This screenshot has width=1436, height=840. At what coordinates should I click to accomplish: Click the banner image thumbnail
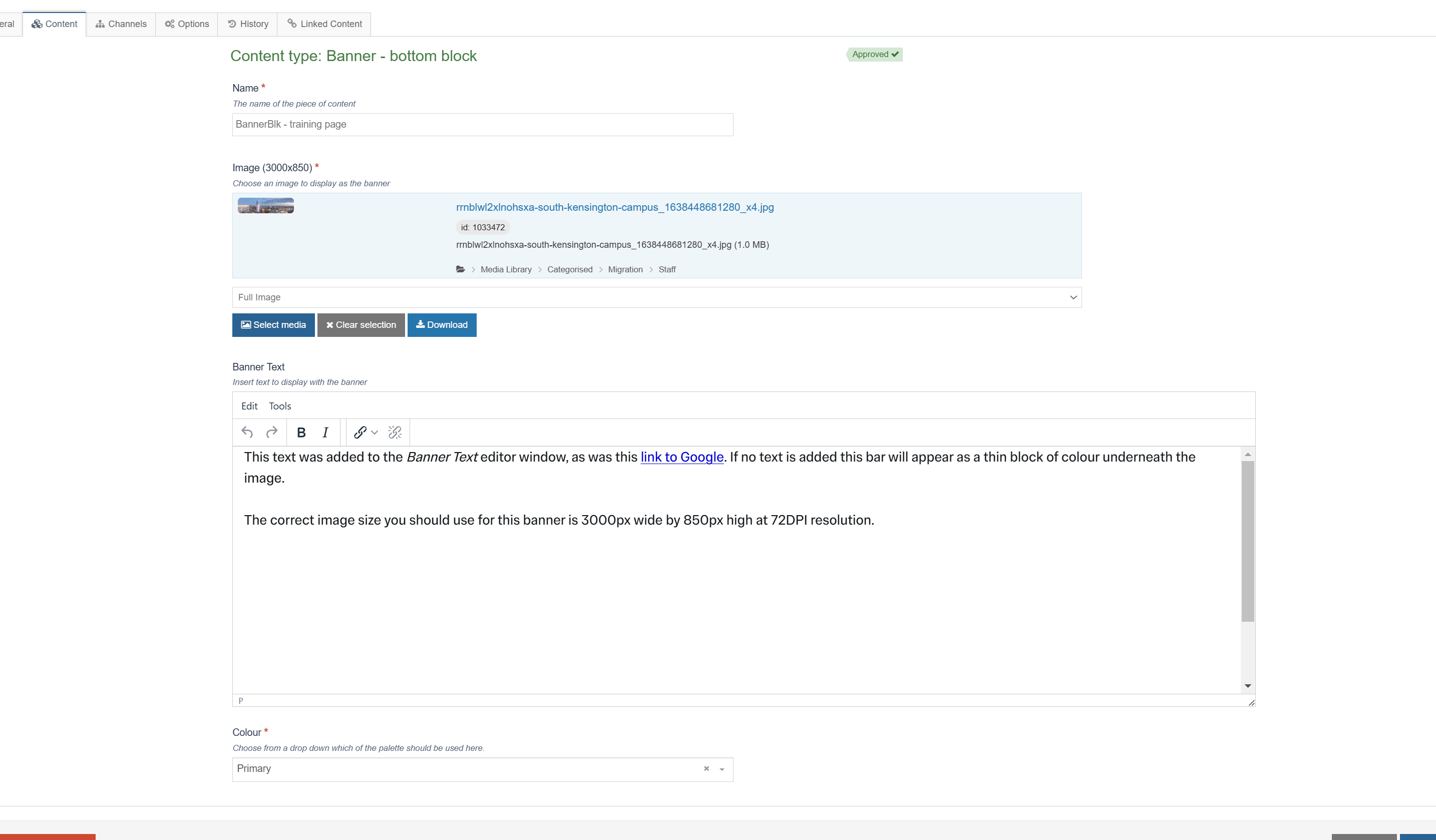click(x=265, y=206)
